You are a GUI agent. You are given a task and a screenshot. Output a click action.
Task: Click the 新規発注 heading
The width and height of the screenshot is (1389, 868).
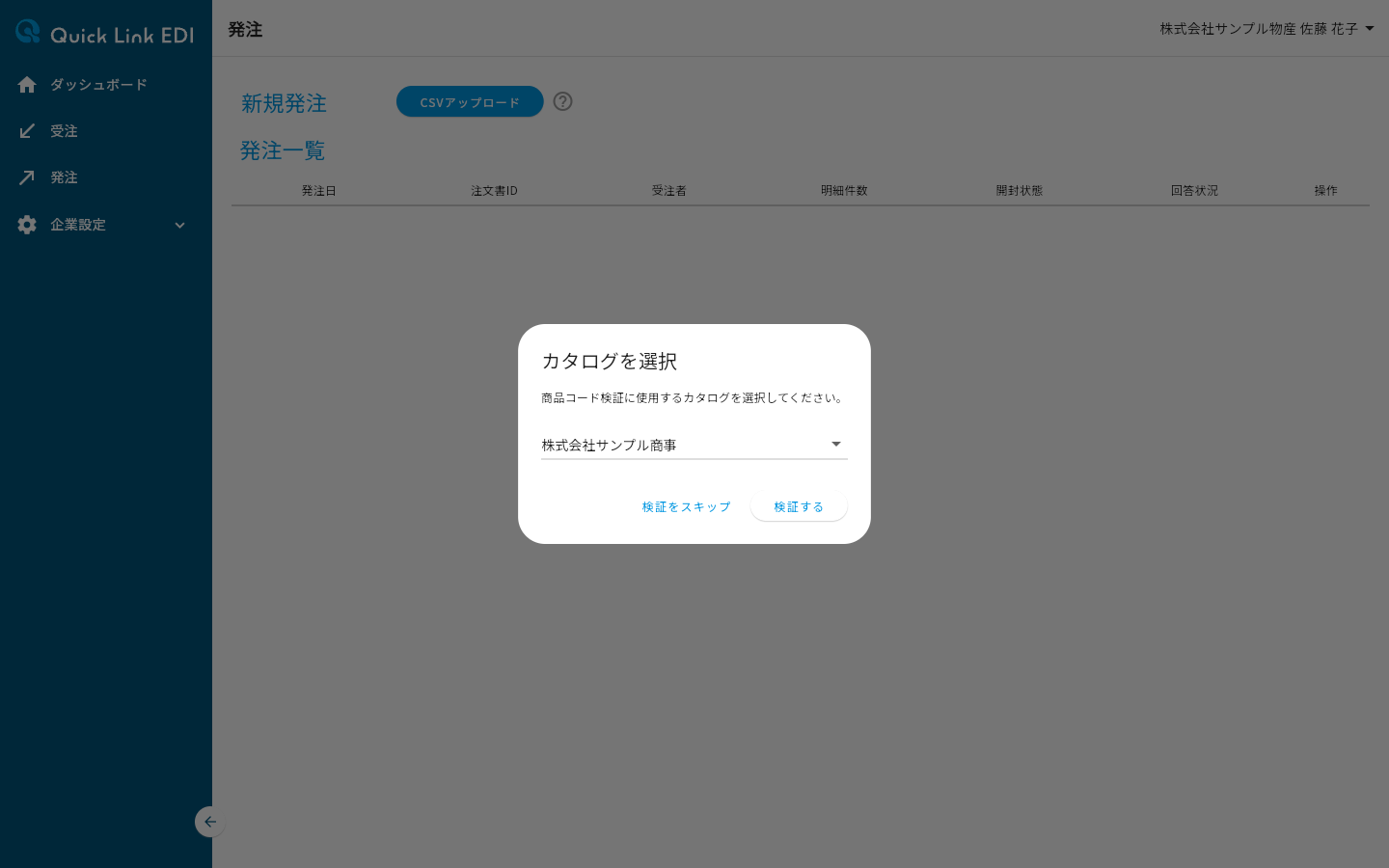pyautogui.click(x=284, y=103)
